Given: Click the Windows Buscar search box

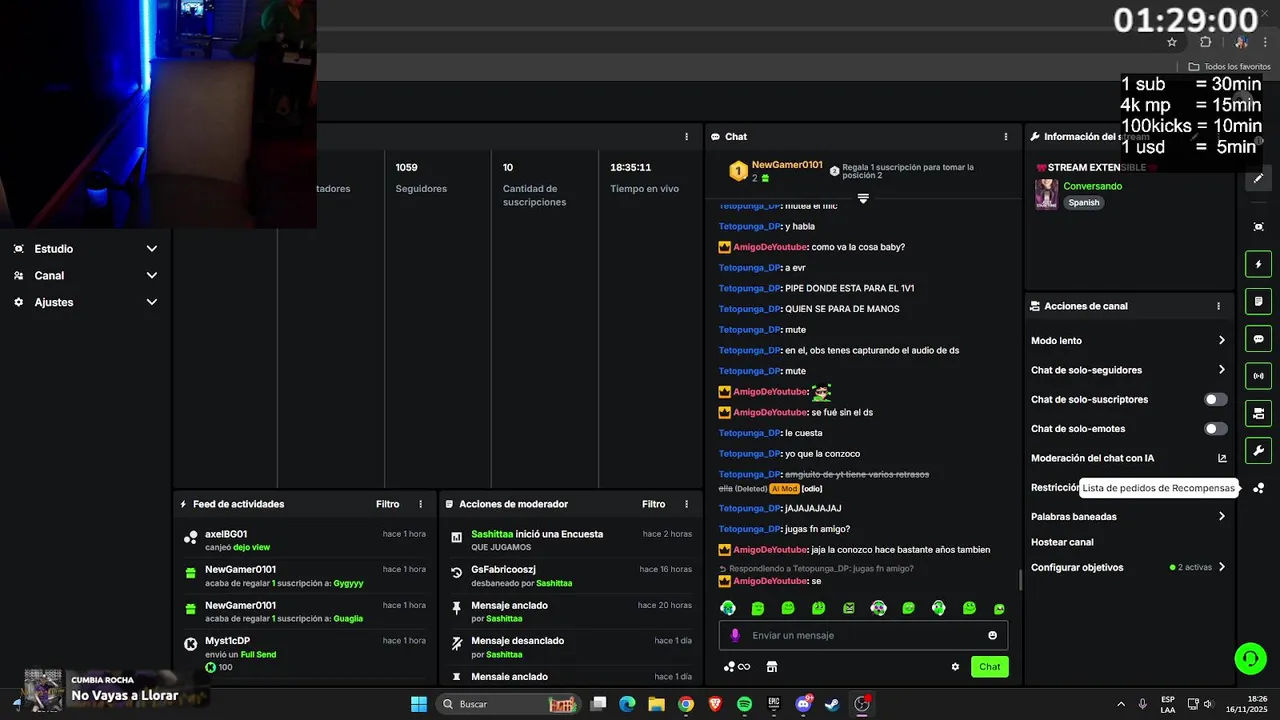Looking at the screenshot, I should click(x=510, y=704).
